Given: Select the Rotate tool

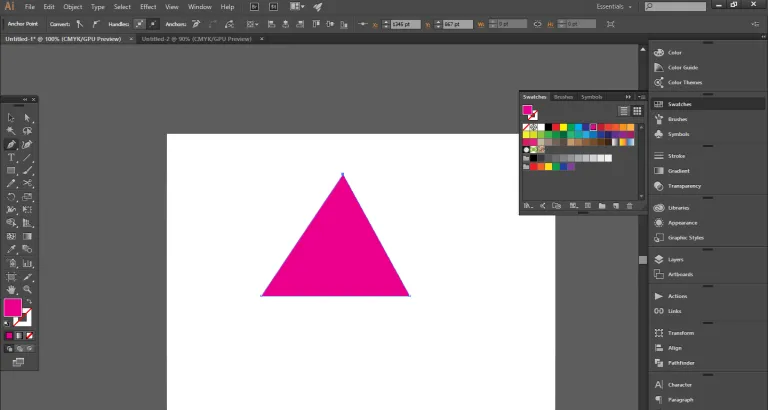Looking at the screenshot, I should [x=11, y=197].
